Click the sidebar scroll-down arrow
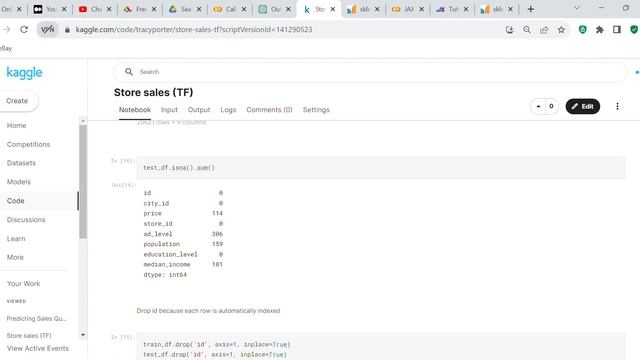640x360 pixels. coord(83,335)
